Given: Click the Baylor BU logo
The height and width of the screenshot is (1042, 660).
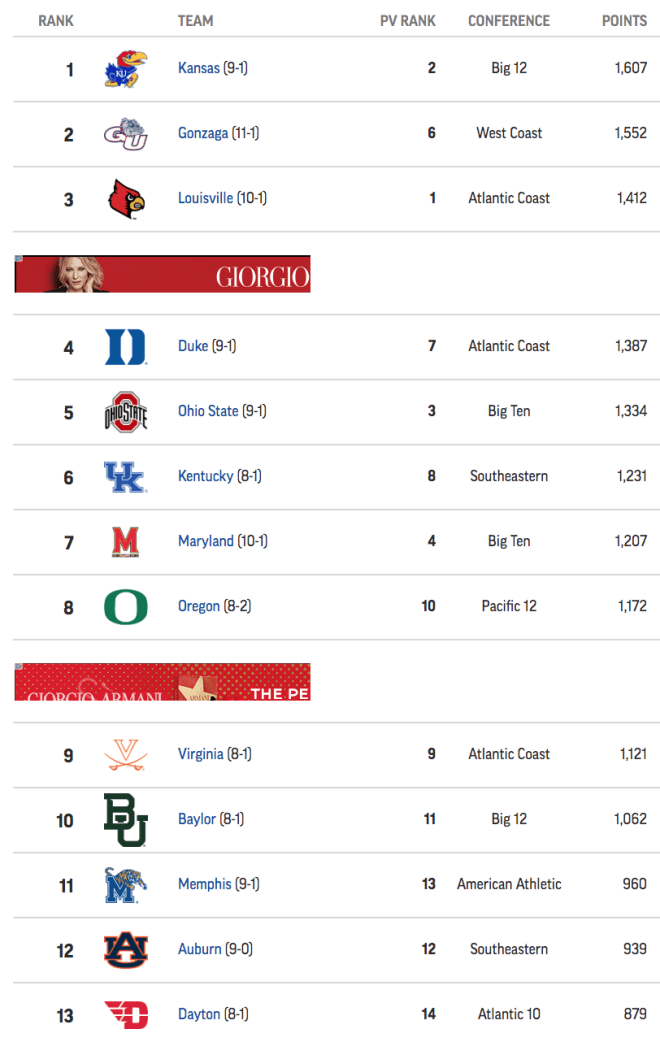Looking at the screenshot, I should (x=125, y=820).
